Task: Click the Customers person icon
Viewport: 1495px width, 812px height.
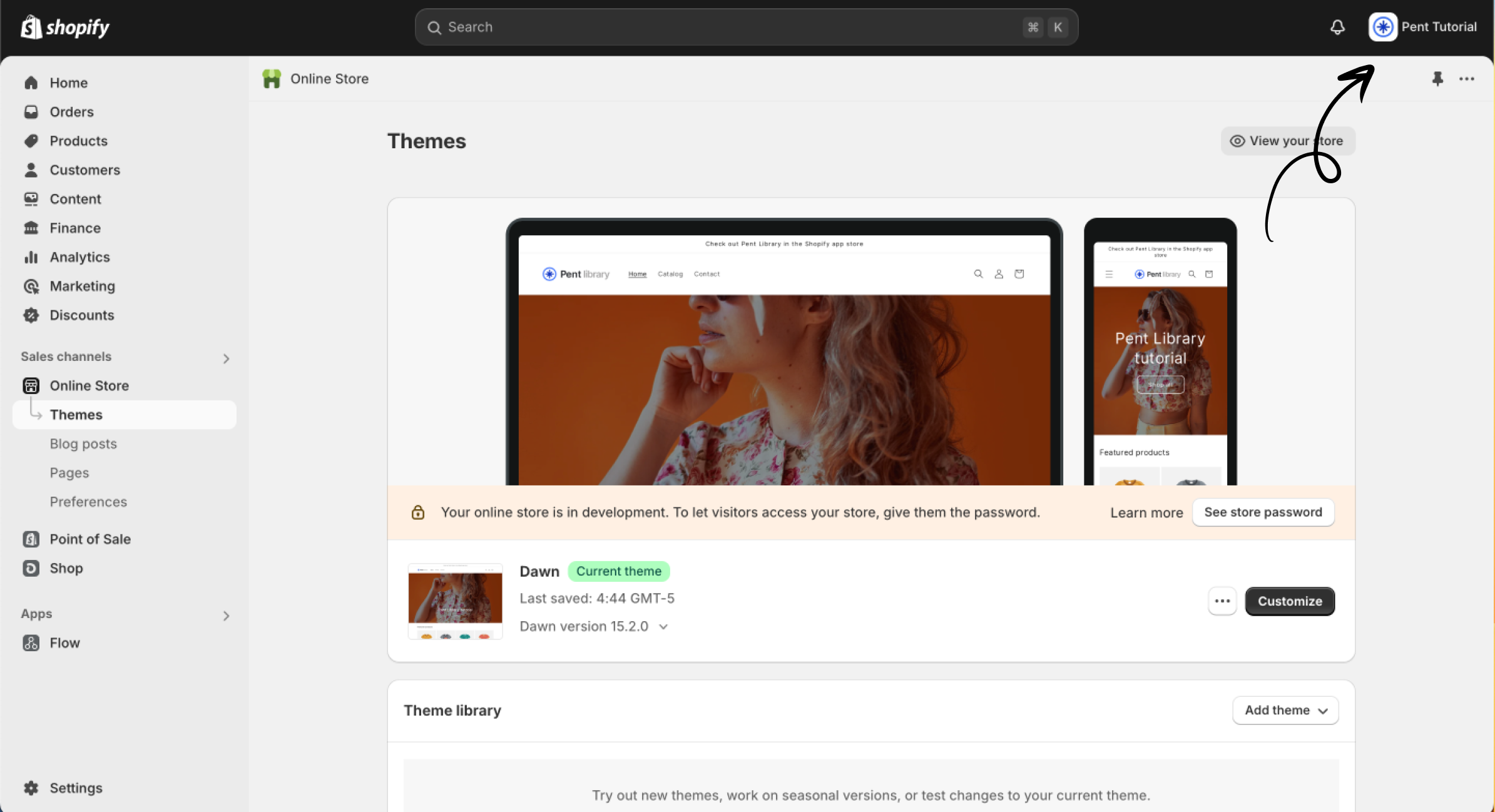Action: (x=31, y=170)
